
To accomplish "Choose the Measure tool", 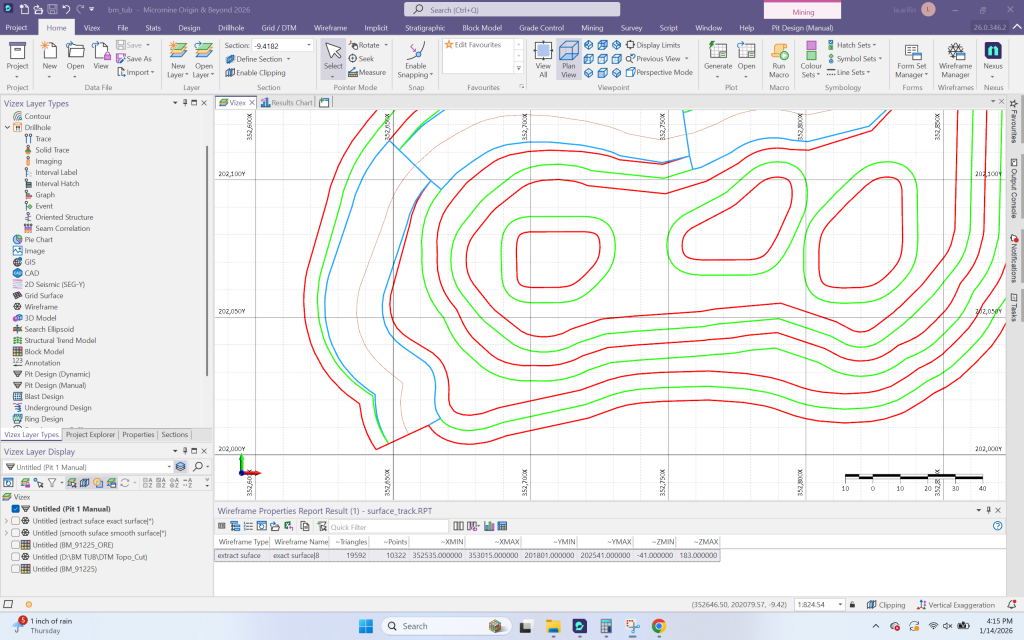I will (367, 72).
